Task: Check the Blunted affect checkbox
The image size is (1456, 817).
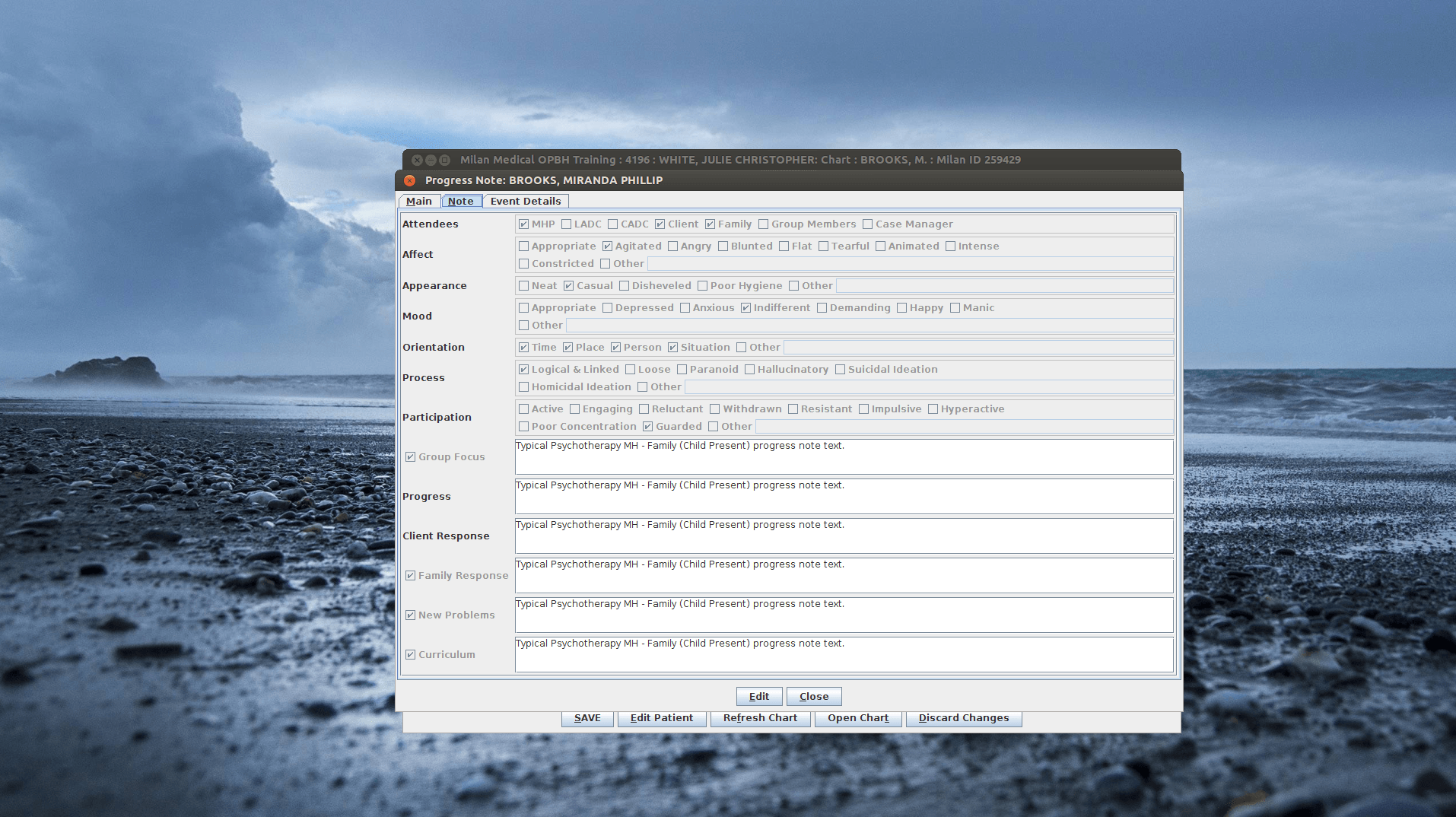Action: pyautogui.click(x=723, y=246)
